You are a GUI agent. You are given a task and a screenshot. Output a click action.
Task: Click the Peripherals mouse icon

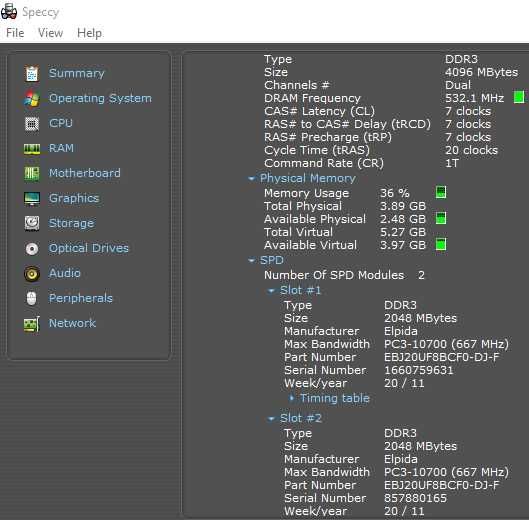(x=31, y=299)
